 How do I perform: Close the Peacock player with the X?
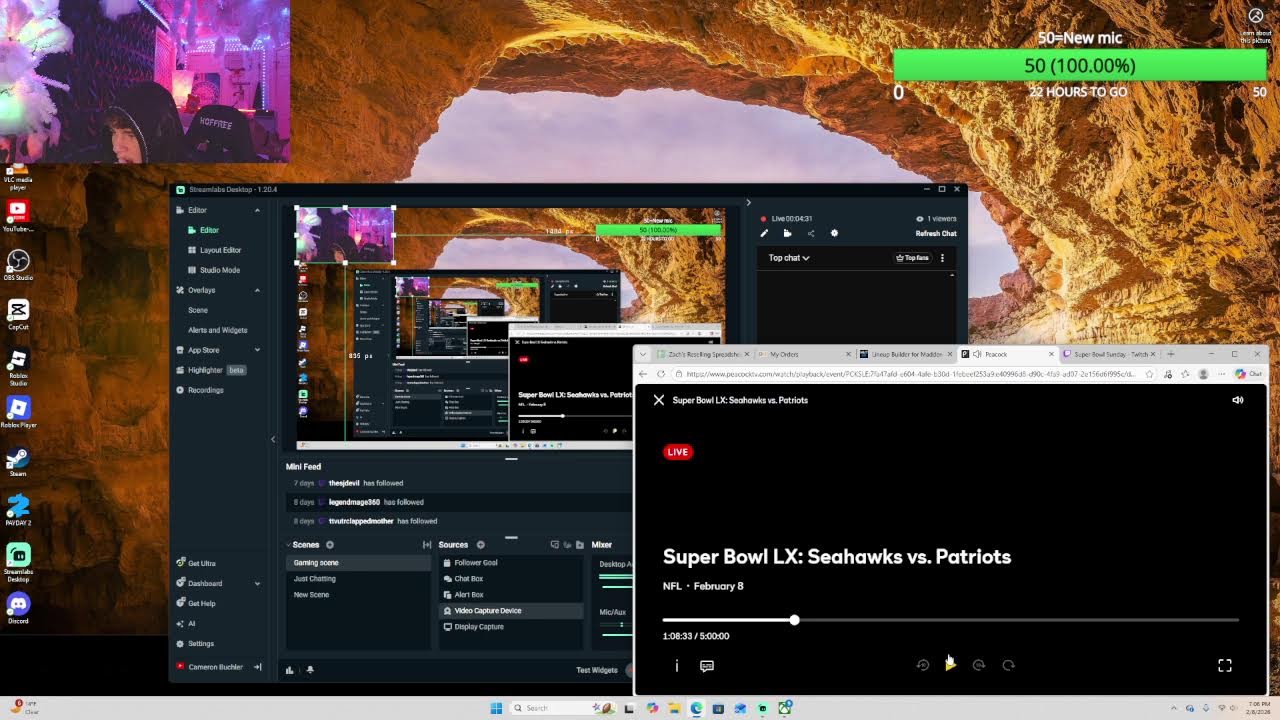(x=659, y=400)
